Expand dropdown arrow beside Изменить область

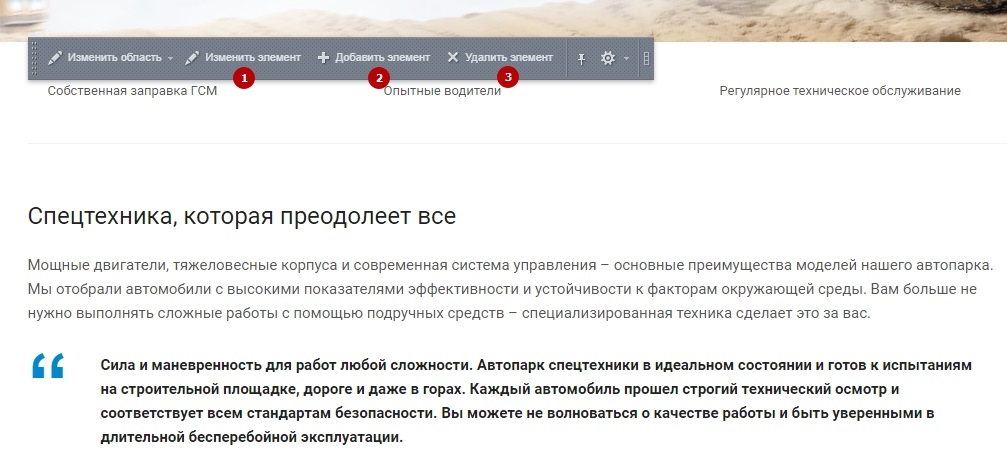pos(170,58)
